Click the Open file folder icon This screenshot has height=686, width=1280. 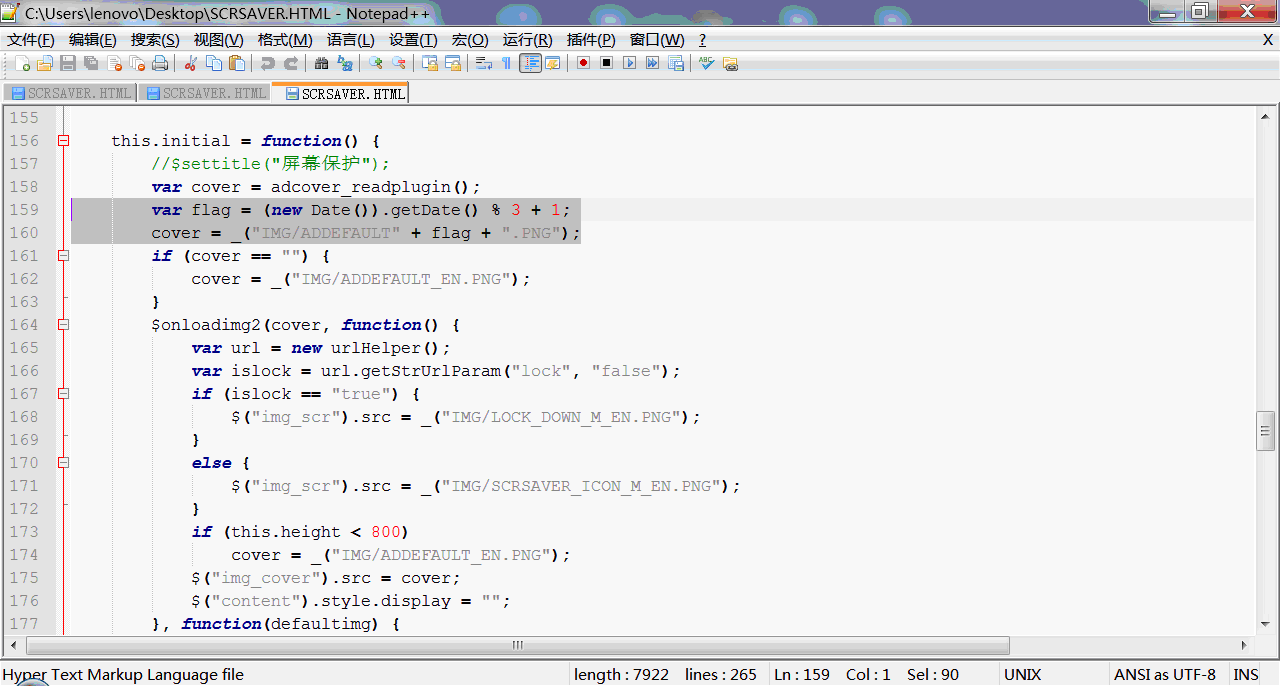[x=45, y=63]
